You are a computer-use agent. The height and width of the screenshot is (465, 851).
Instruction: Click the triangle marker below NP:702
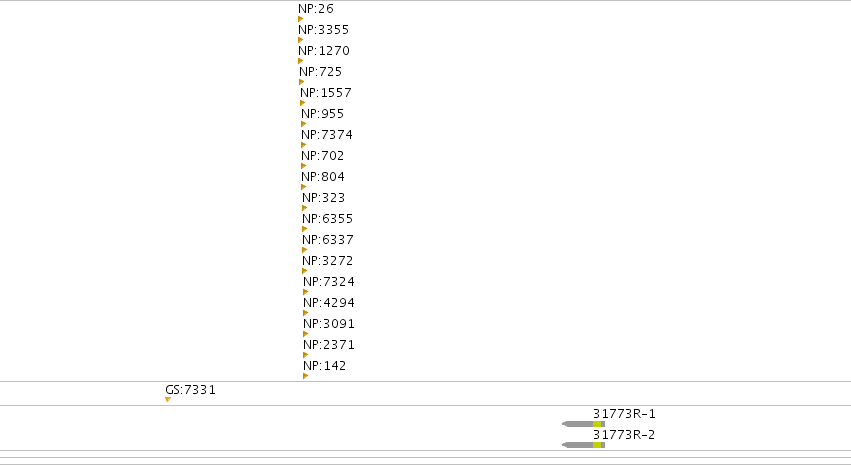tap(304, 166)
